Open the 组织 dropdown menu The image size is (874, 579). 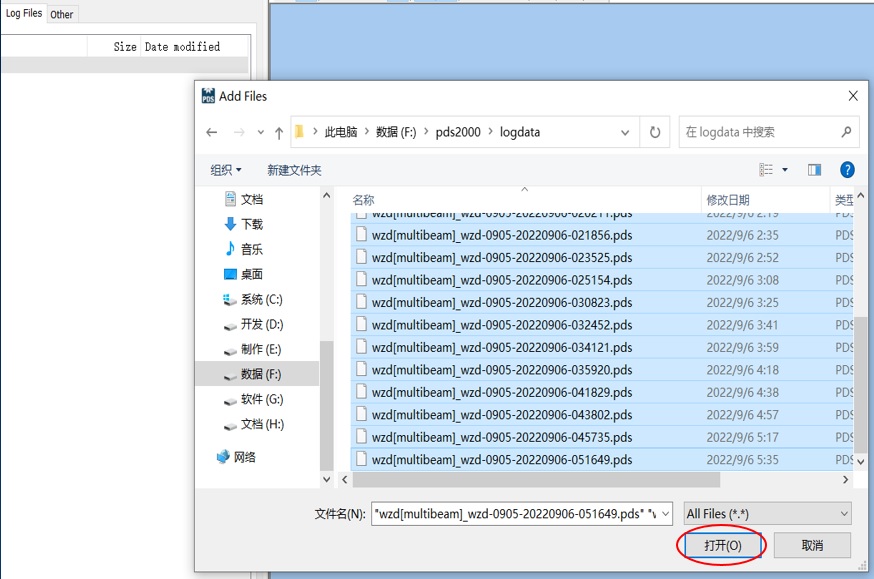pos(222,169)
